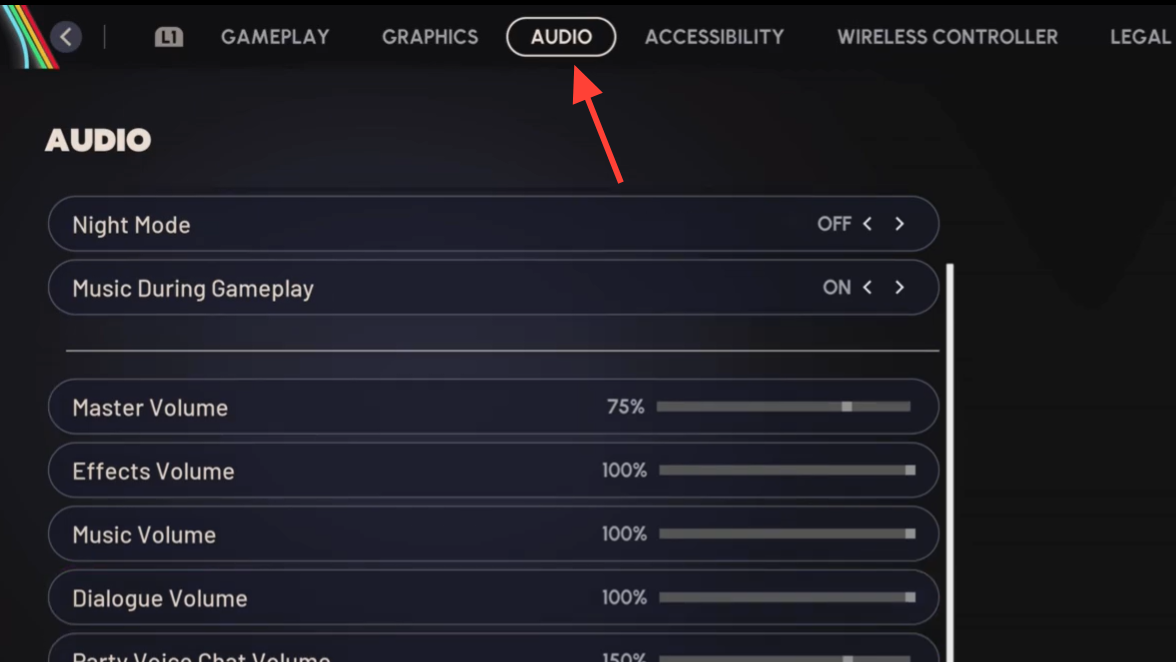Select the Audio tab
The image size is (1176, 662).
point(561,37)
